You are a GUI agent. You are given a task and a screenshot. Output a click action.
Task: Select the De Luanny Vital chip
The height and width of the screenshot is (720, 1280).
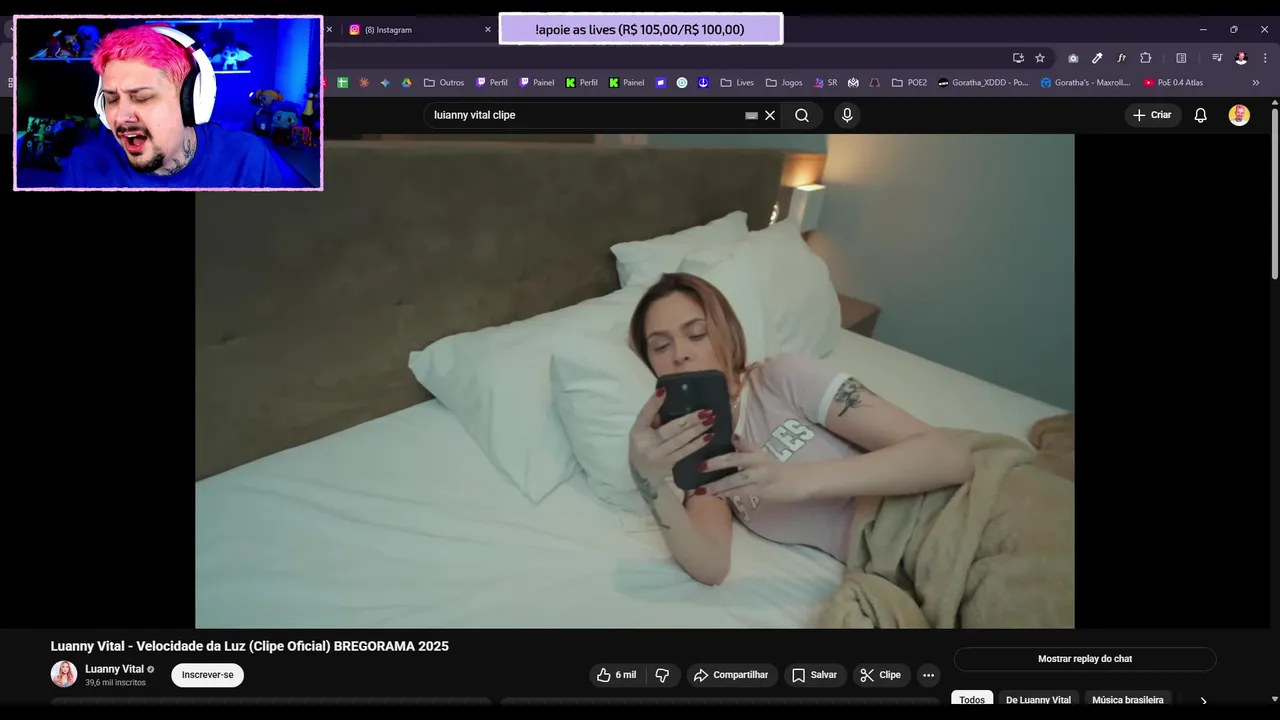[1038, 700]
